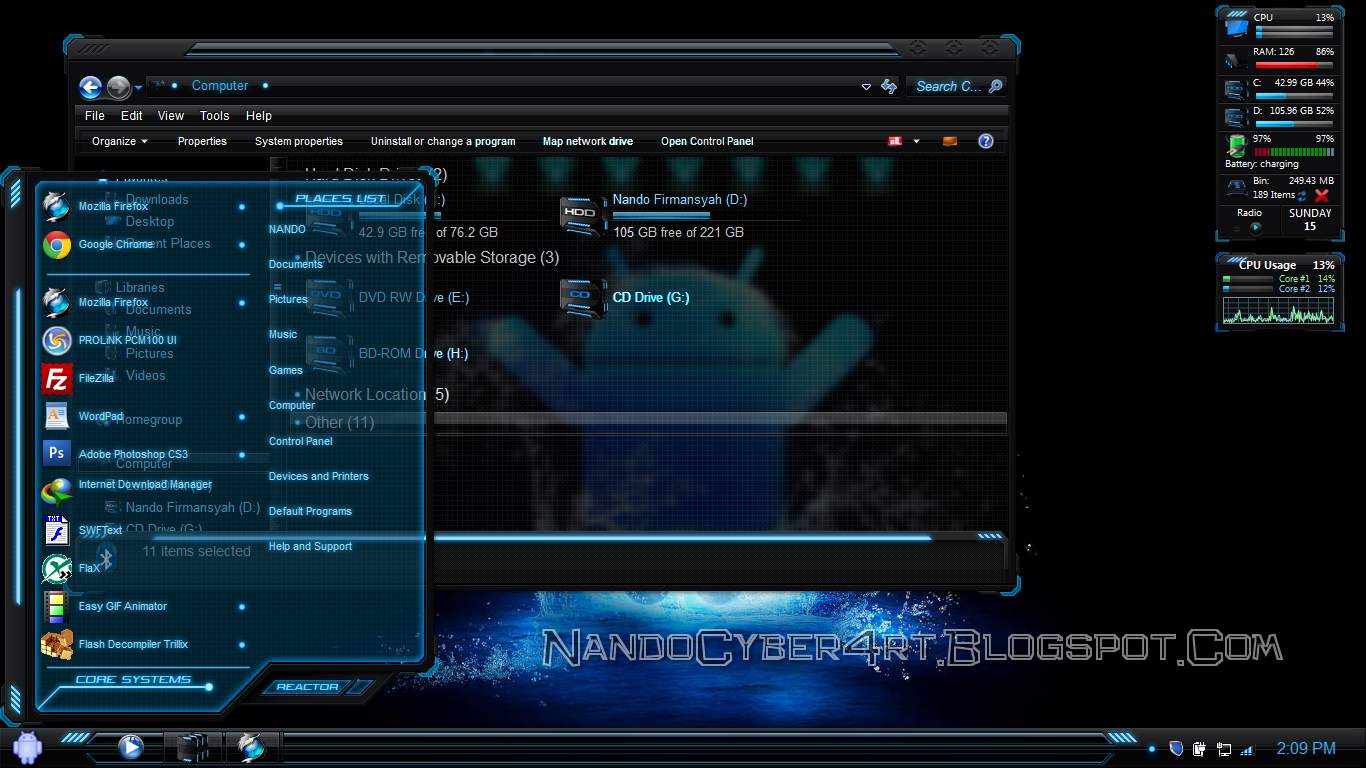
Task: Open Explorer help with the question mark
Action: (985, 141)
